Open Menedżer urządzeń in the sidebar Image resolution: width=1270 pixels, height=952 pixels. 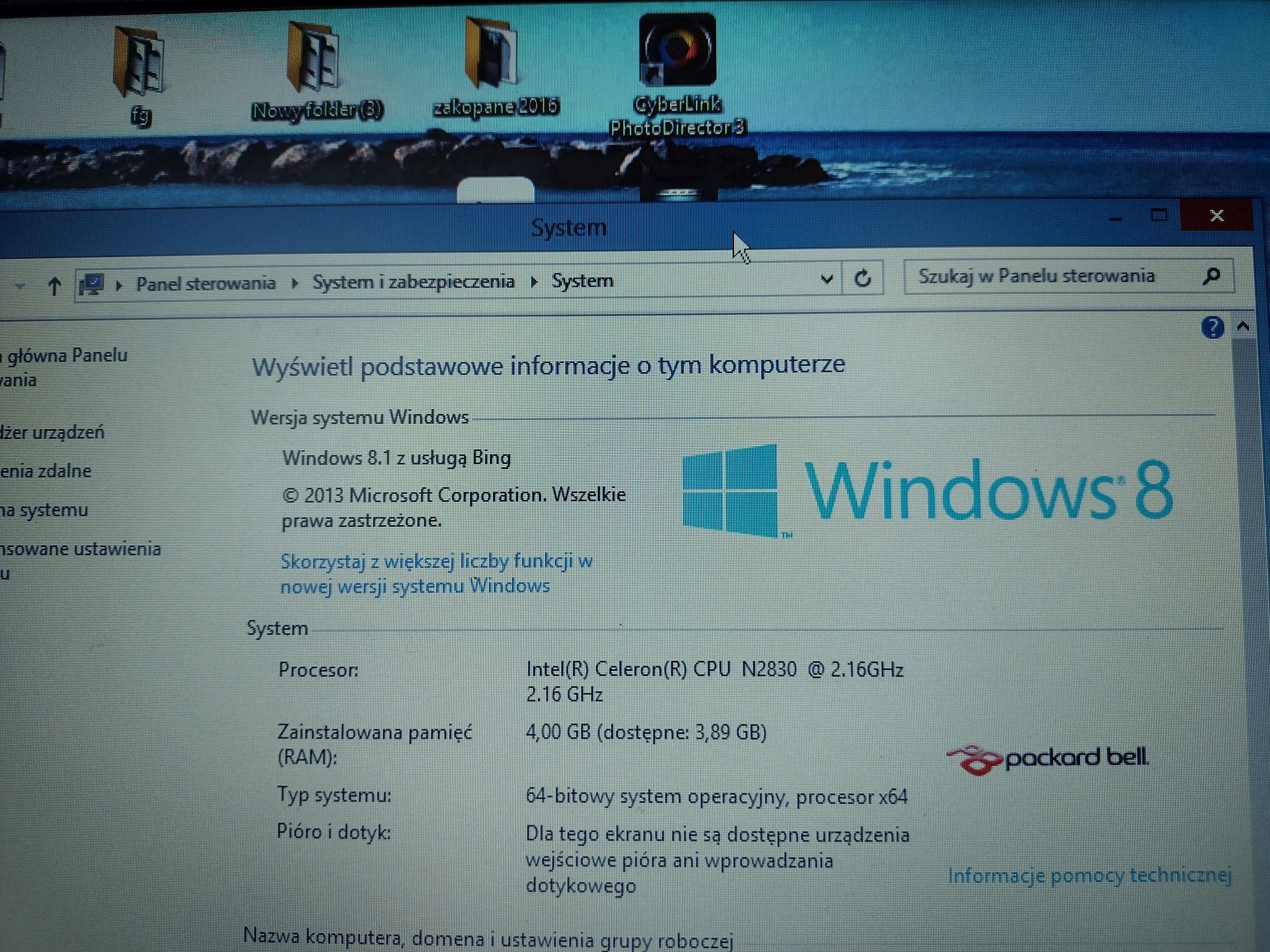[x=52, y=432]
